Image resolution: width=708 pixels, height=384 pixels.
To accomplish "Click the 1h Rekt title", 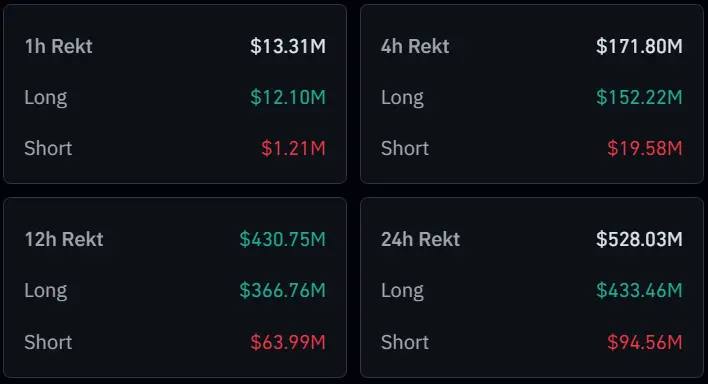I will (58, 46).
